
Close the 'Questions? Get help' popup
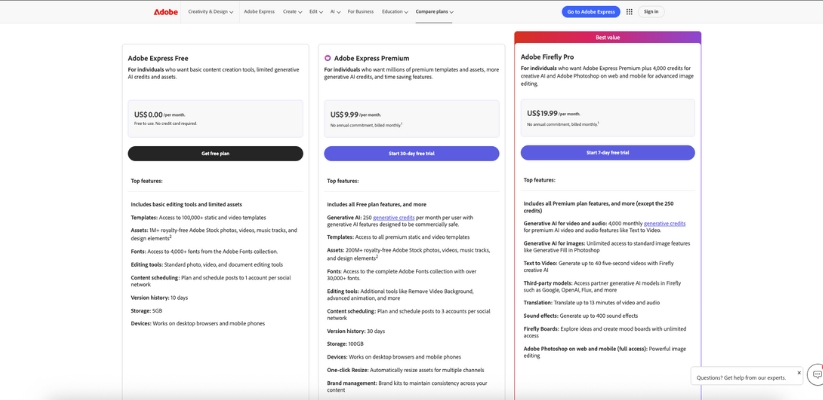pos(799,372)
